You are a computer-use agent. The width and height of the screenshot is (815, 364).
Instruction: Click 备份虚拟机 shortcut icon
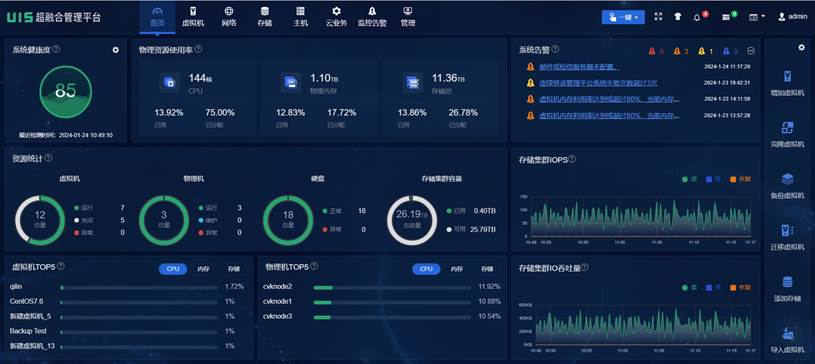pyautogui.click(x=787, y=179)
